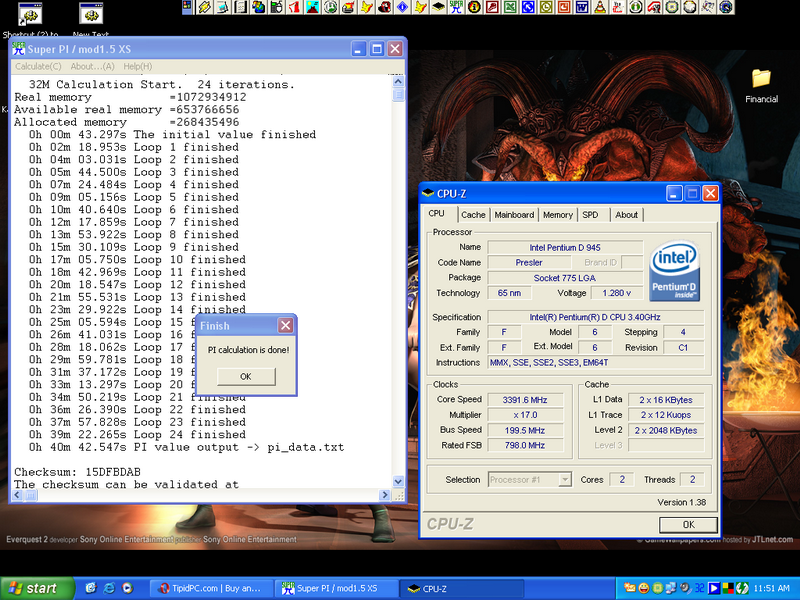Switch to the SPD tab
800x600 pixels.
click(x=590, y=215)
